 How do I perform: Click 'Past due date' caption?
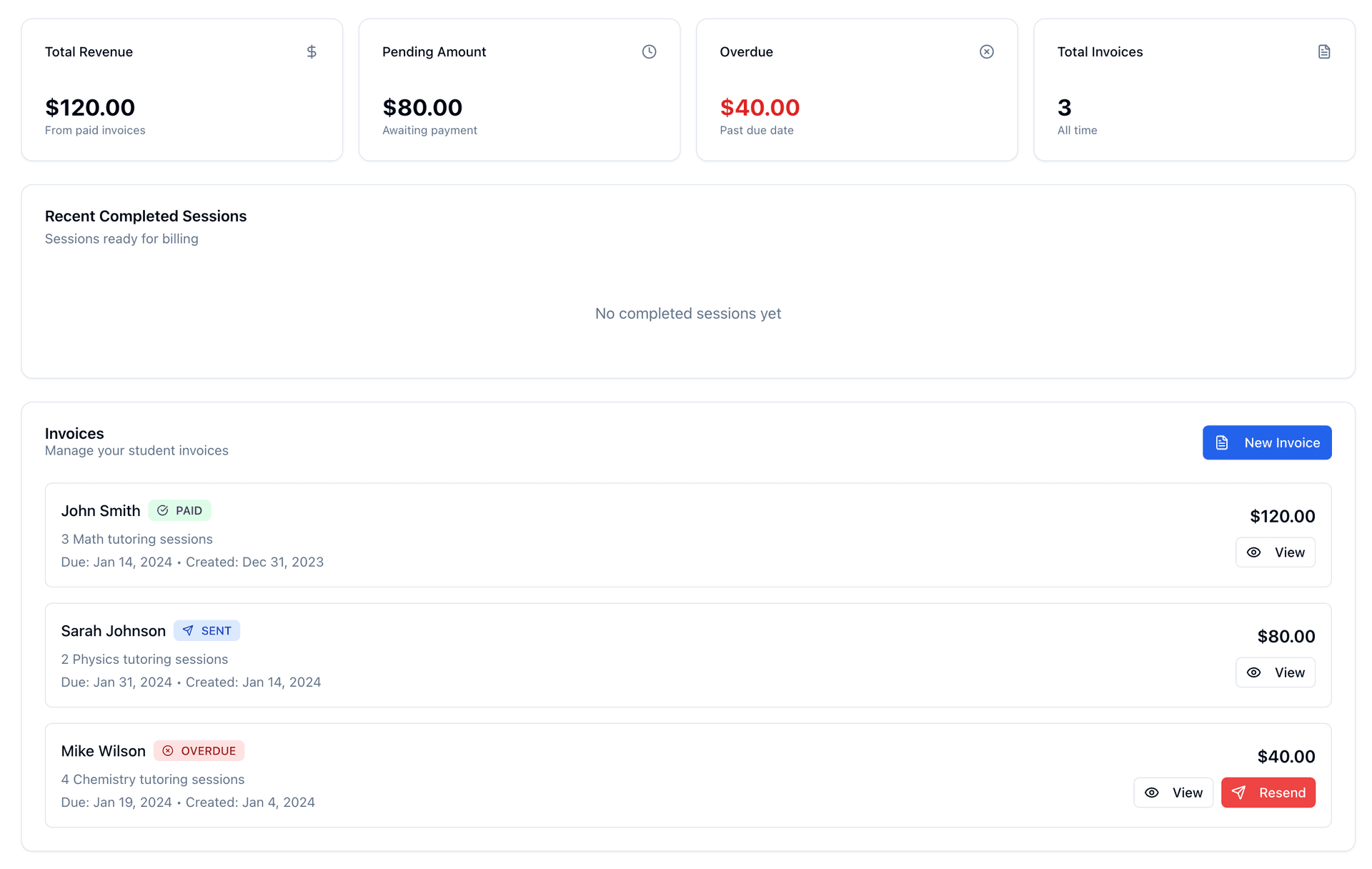(x=757, y=130)
